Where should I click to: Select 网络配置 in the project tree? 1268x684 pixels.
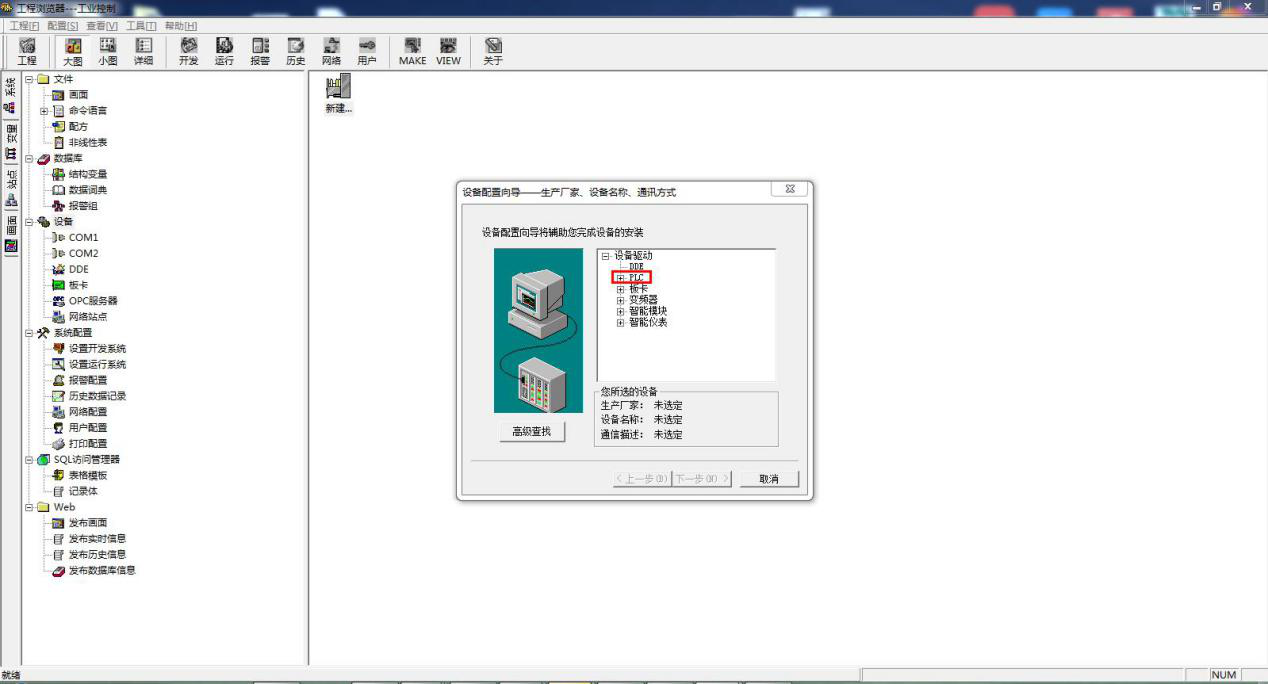[x=88, y=411]
